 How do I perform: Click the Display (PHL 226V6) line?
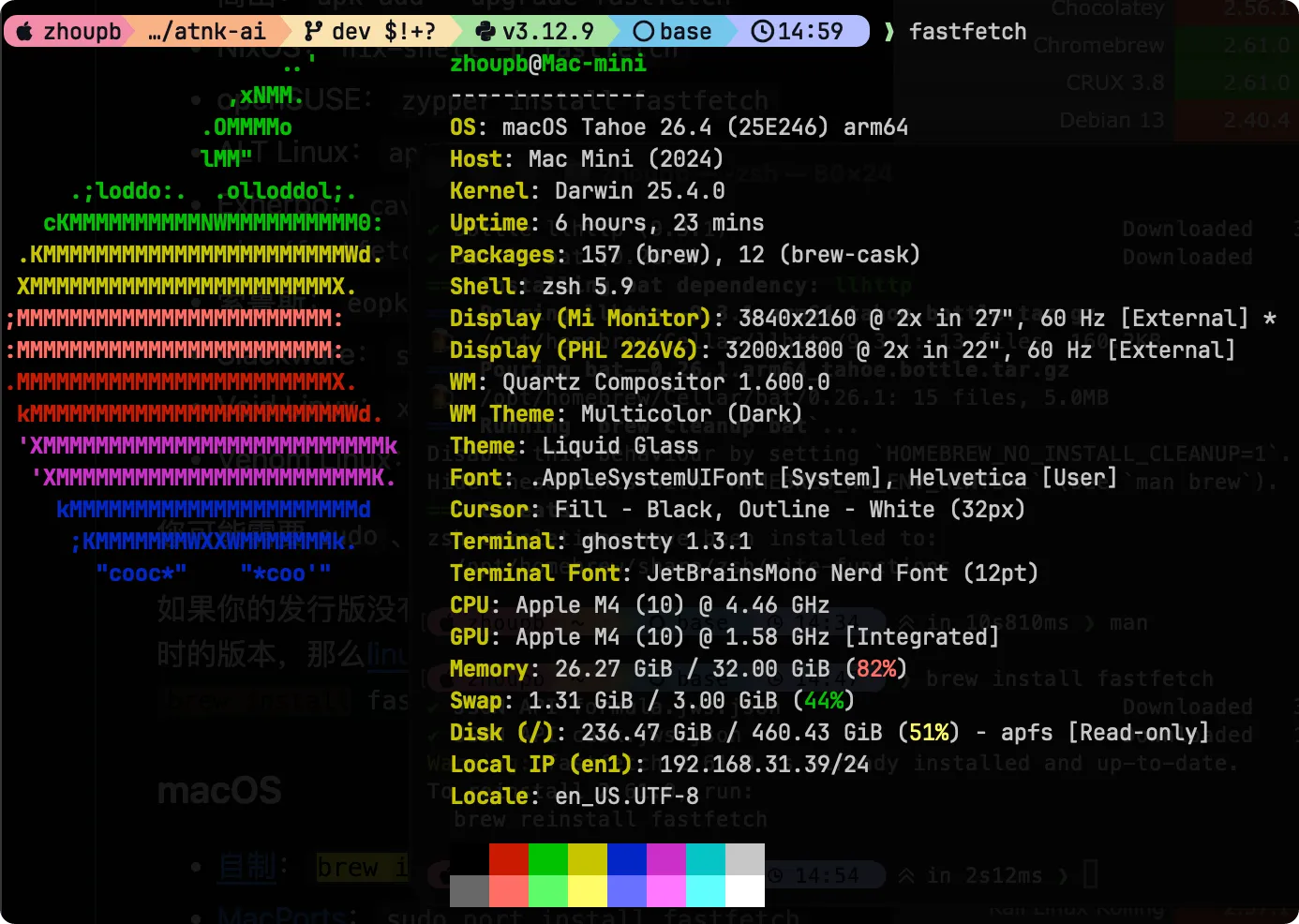(843, 350)
